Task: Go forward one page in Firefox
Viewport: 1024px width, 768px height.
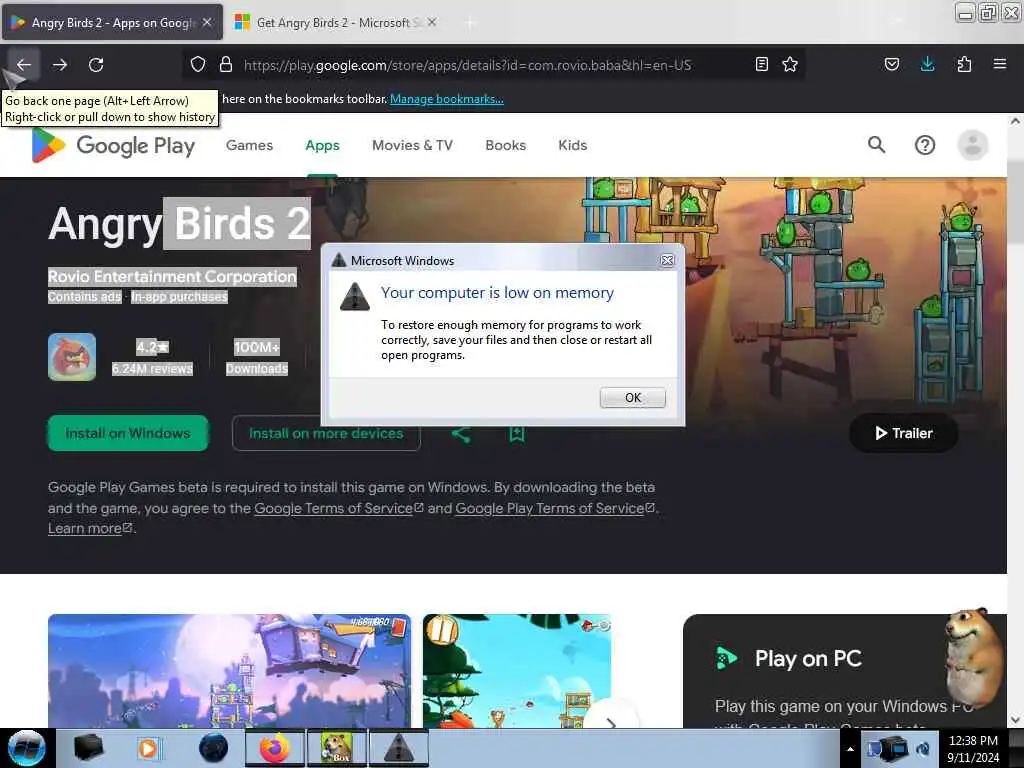Action: (60, 65)
